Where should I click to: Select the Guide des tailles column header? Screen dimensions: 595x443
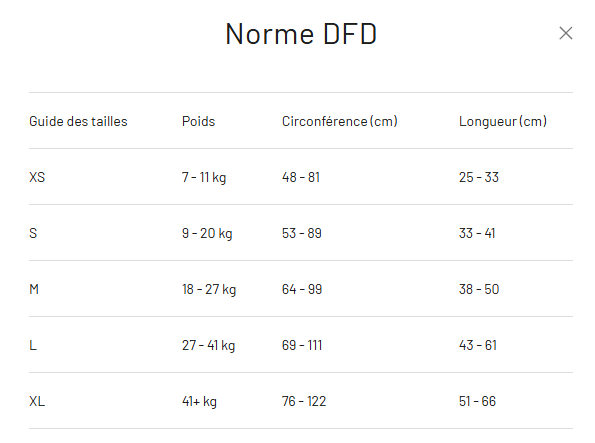point(78,121)
